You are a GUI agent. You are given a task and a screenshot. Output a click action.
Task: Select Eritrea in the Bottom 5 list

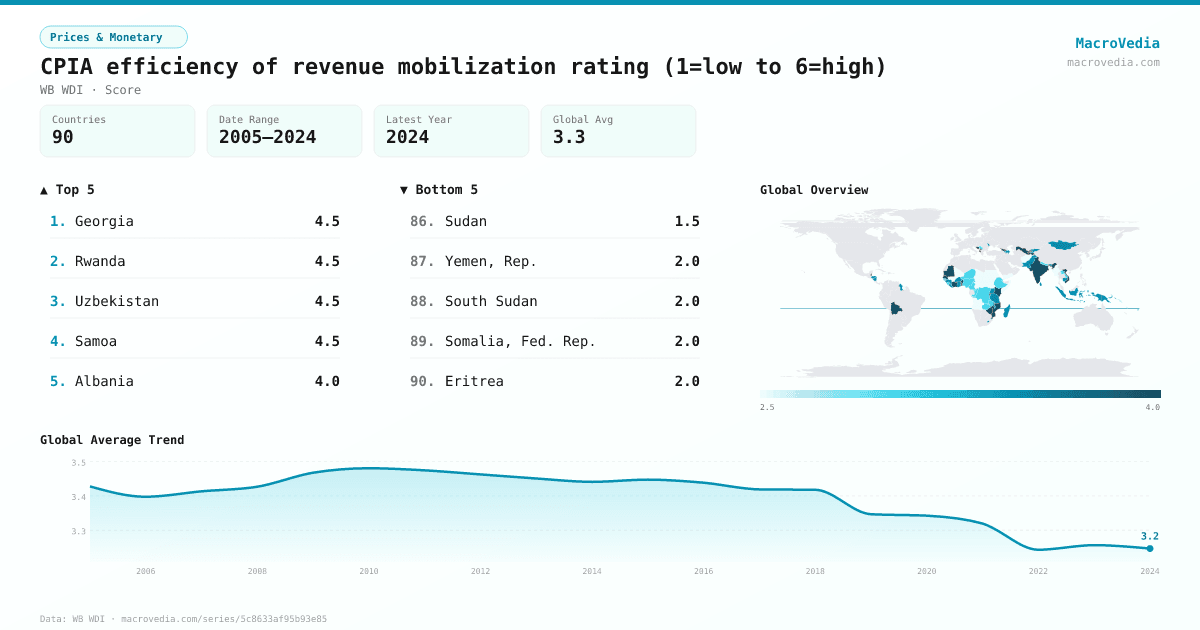tap(476, 381)
